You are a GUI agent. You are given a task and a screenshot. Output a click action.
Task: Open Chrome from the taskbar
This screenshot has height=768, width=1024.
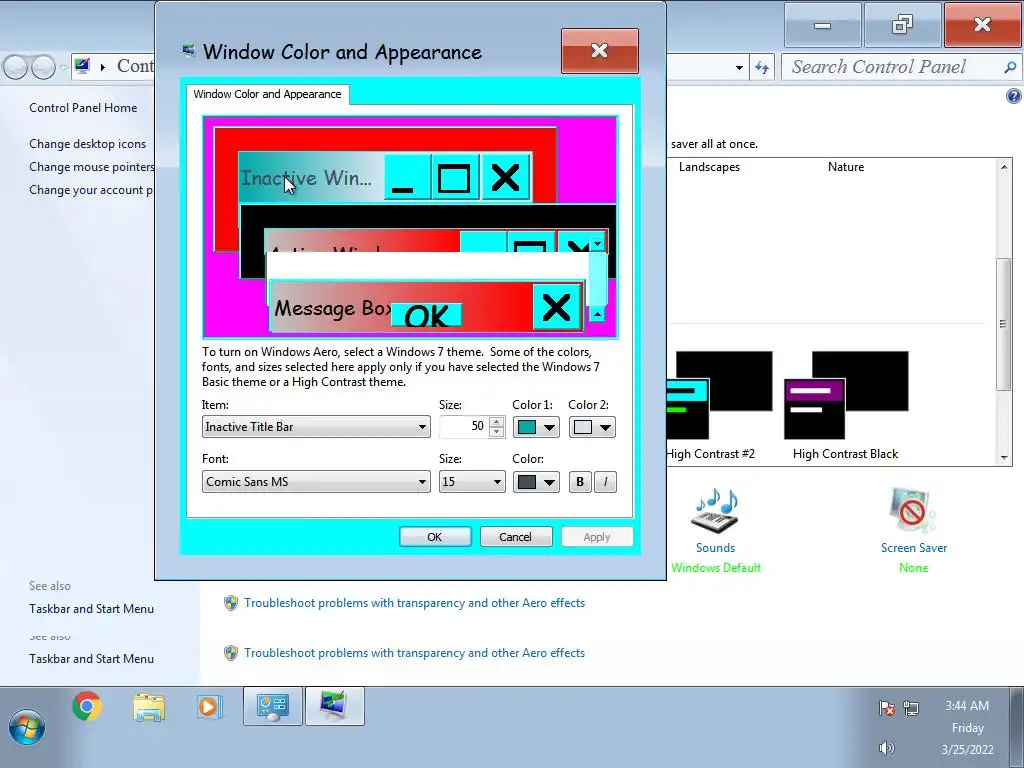point(87,706)
